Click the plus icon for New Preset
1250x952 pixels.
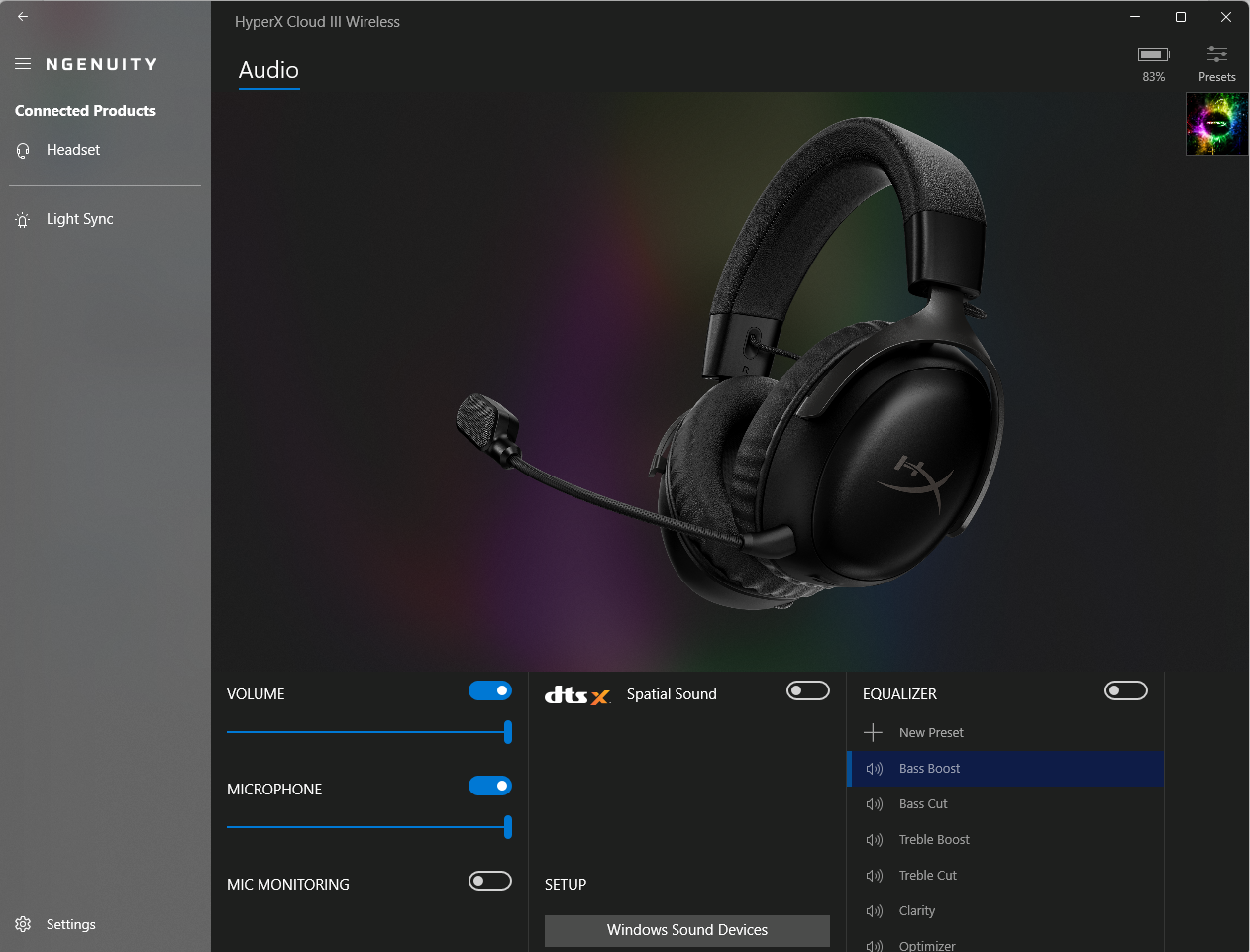[x=873, y=733]
